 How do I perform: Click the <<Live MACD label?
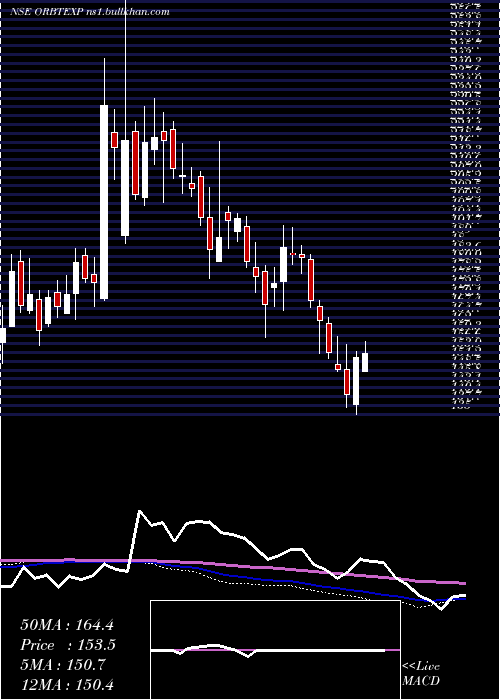(x=421, y=674)
